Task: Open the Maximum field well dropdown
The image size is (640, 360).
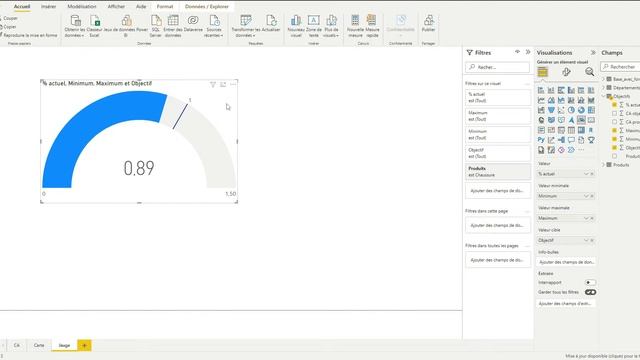Action: (586, 218)
